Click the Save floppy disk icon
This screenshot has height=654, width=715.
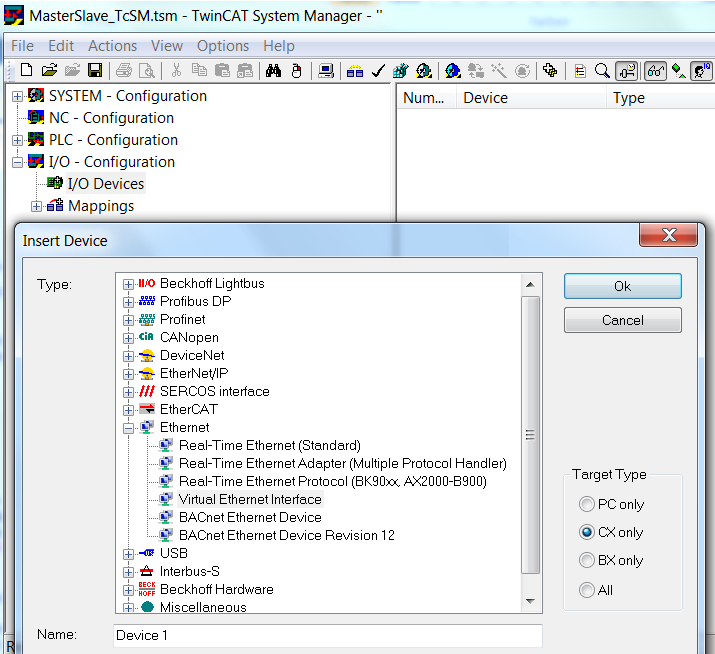click(95, 71)
